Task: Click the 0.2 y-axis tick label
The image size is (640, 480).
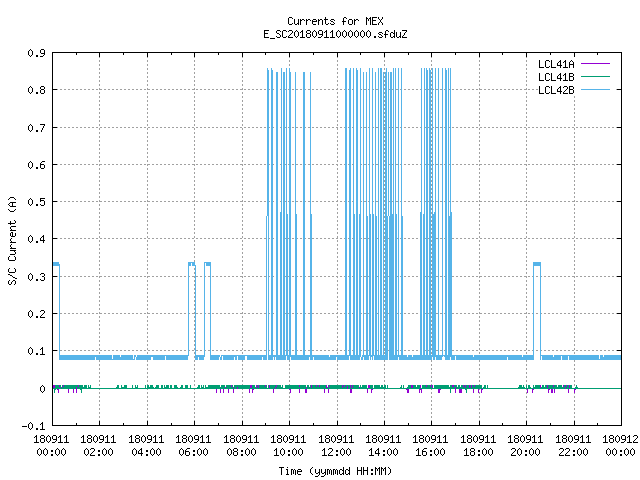Action: tap(36, 314)
